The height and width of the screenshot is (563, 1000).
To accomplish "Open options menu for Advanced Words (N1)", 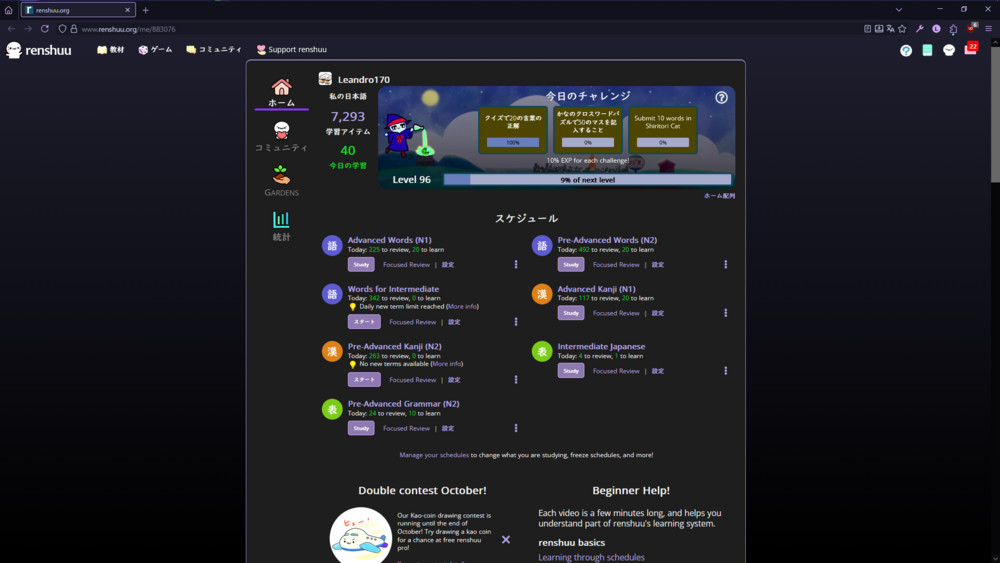I will pyautogui.click(x=516, y=265).
